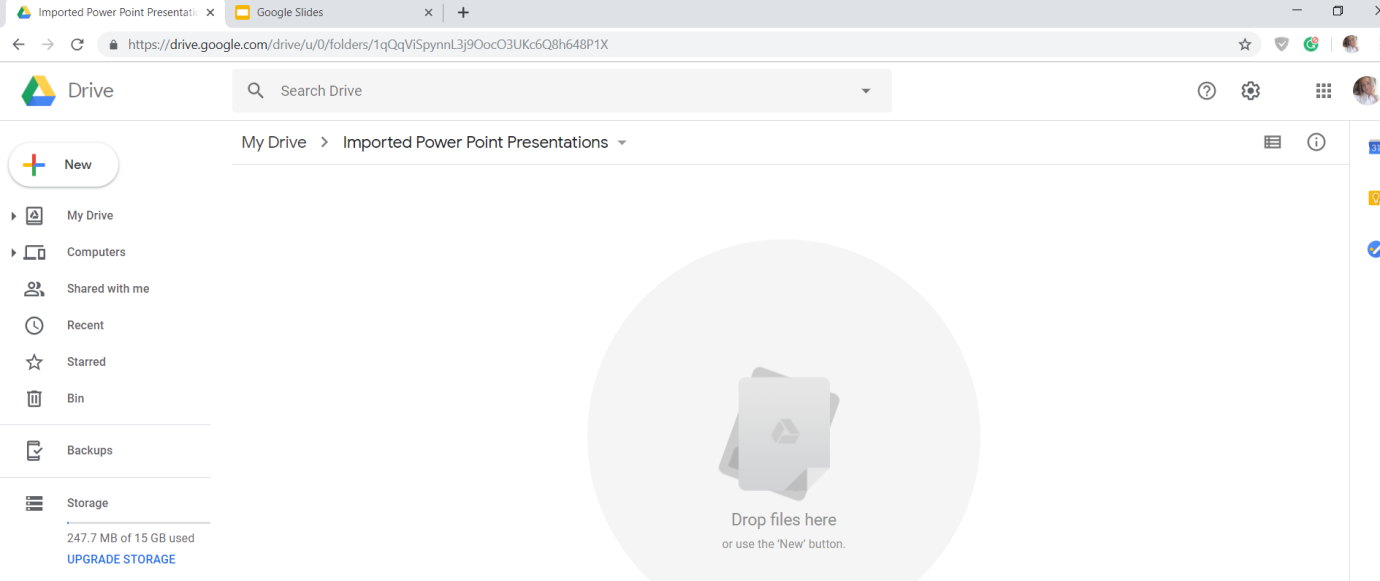Go to My Drive in breadcrumb

click(274, 142)
